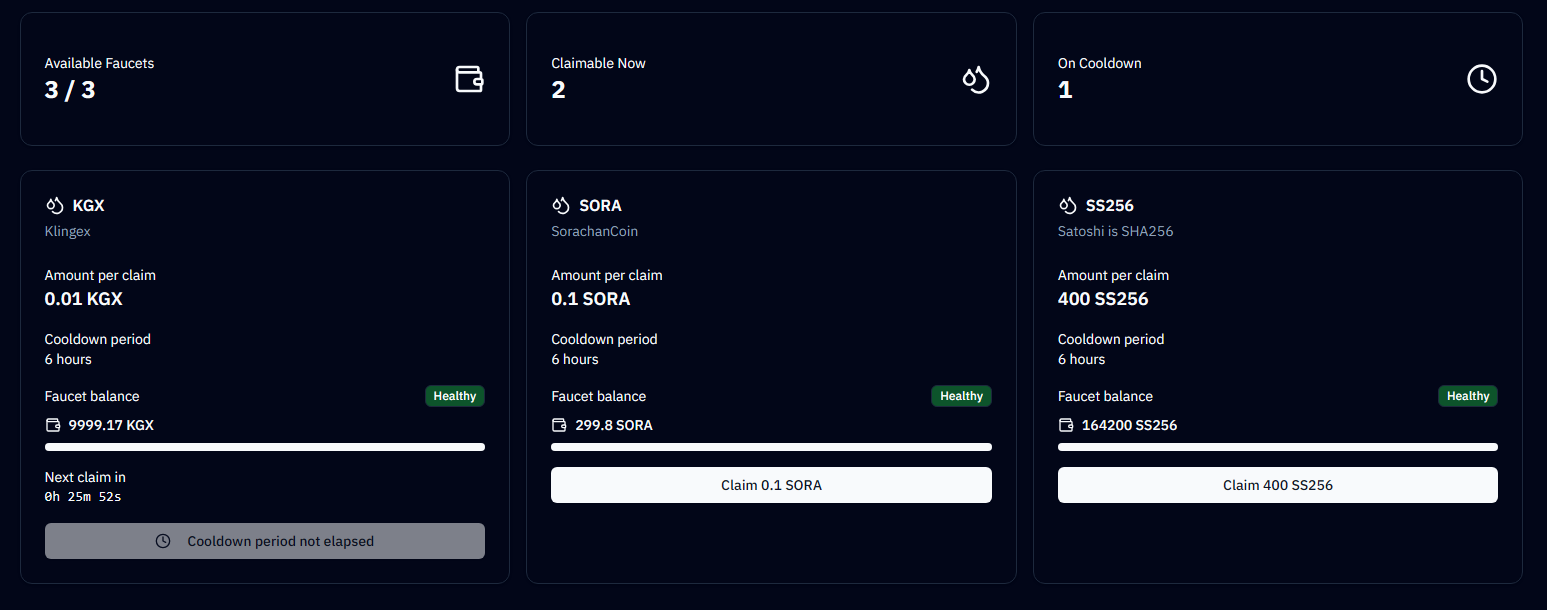Click the disabled Cooldown period not elapsed button
This screenshot has height=610, width=1547.
tap(264, 541)
